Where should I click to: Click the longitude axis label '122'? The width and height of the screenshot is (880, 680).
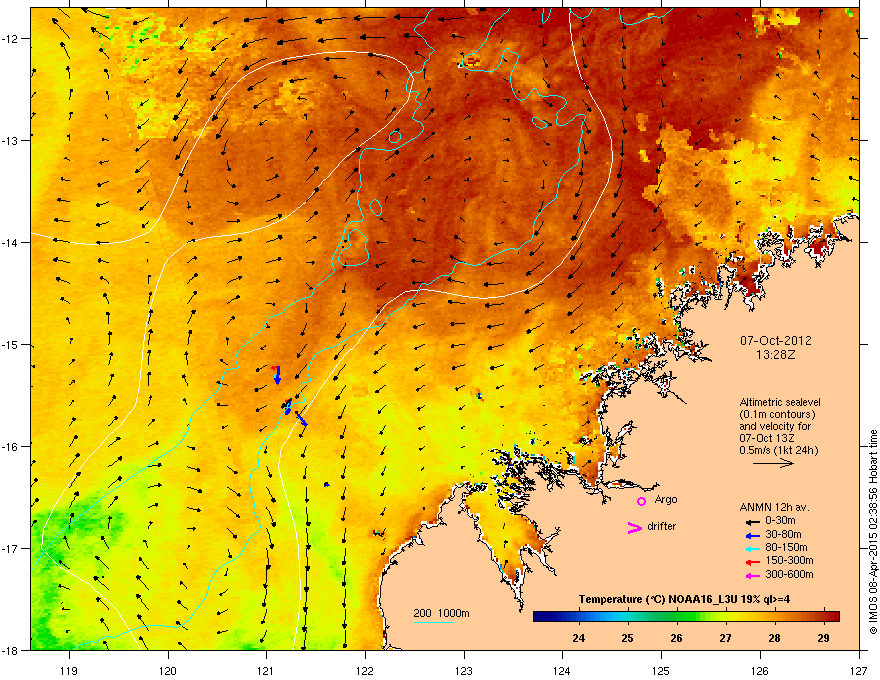(365, 670)
